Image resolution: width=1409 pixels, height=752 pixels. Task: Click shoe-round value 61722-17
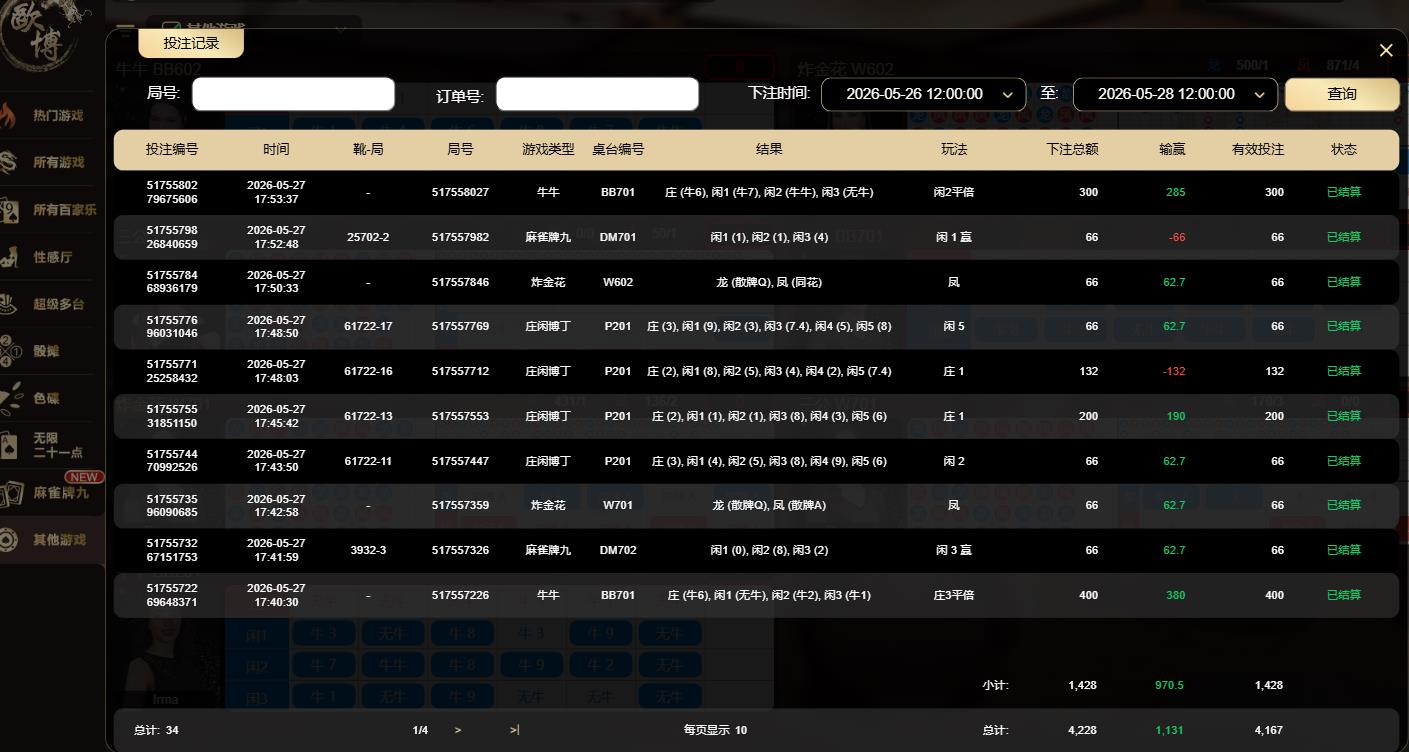pos(368,326)
